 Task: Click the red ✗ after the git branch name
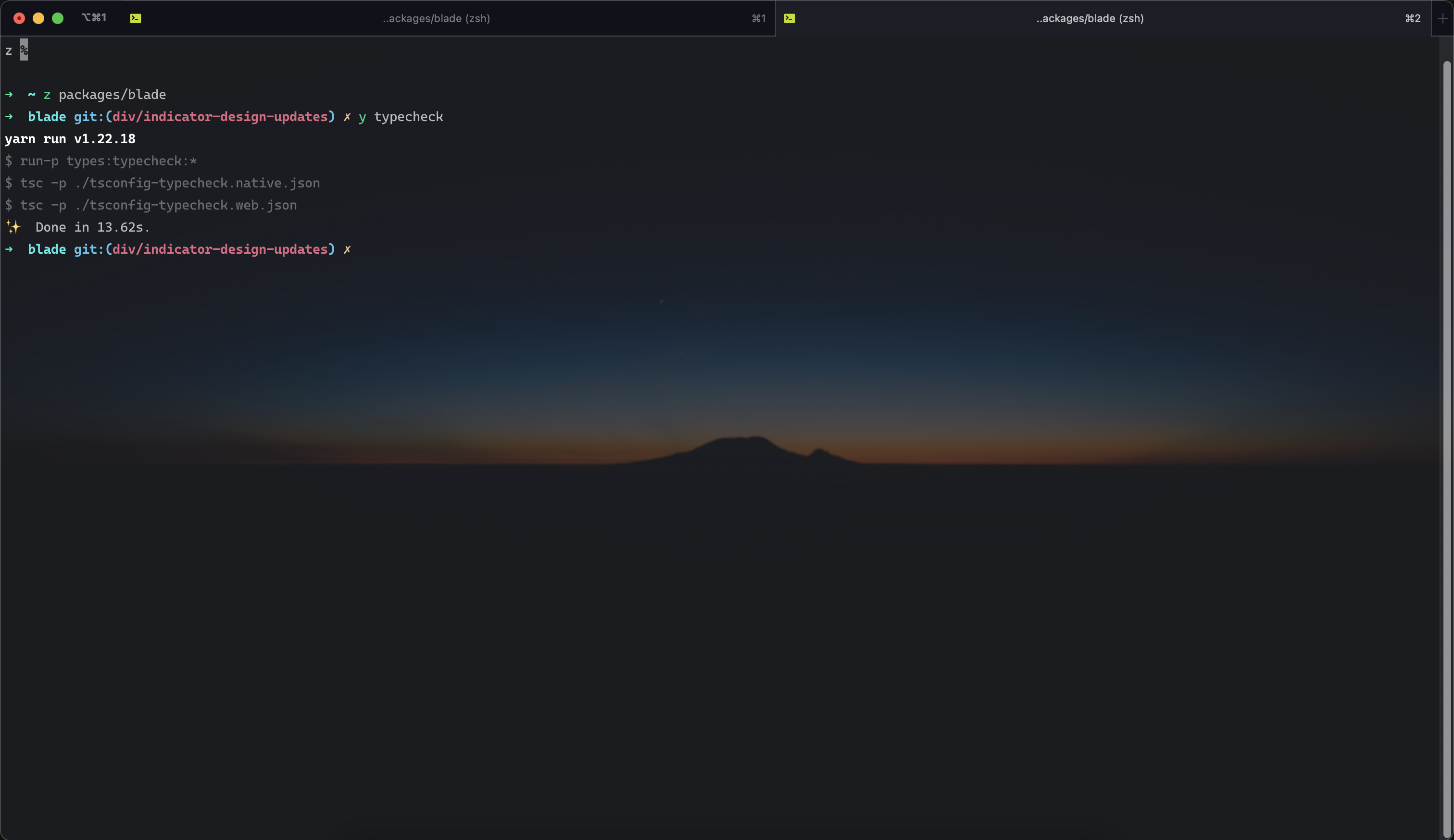click(x=347, y=117)
